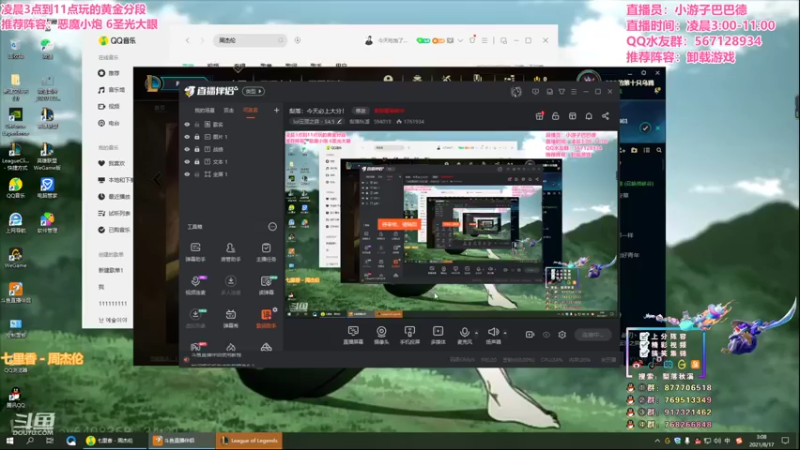The width and height of the screenshot is (800, 450).
Task: Toggle lock on 文本 1 source layer
Action: 197,162
